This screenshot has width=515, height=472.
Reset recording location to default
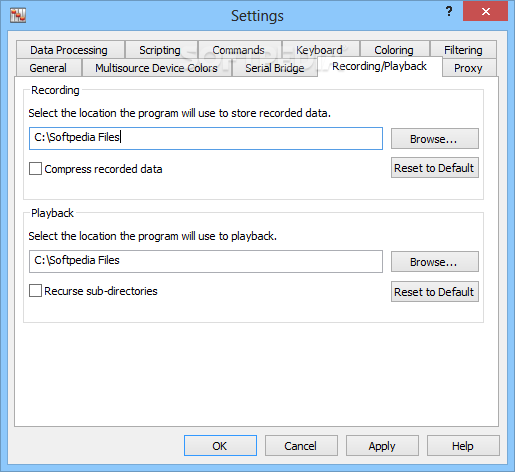(435, 168)
